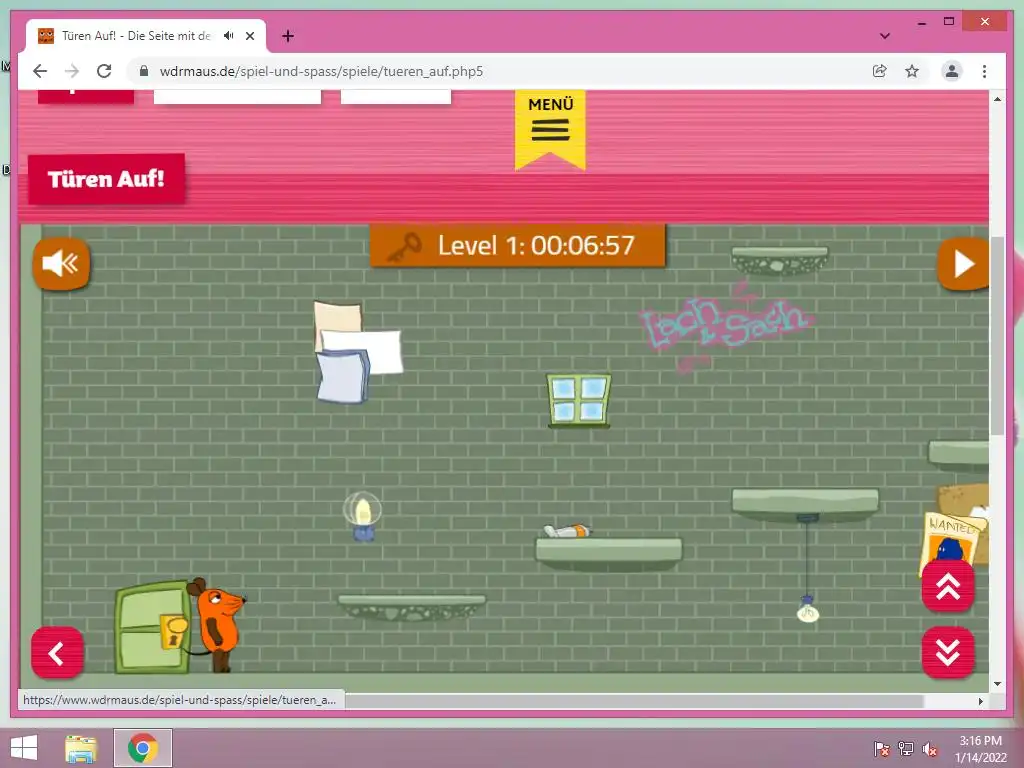Open the yellow MENÜ banner
The image size is (1024, 768).
pyautogui.click(x=550, y=129)
